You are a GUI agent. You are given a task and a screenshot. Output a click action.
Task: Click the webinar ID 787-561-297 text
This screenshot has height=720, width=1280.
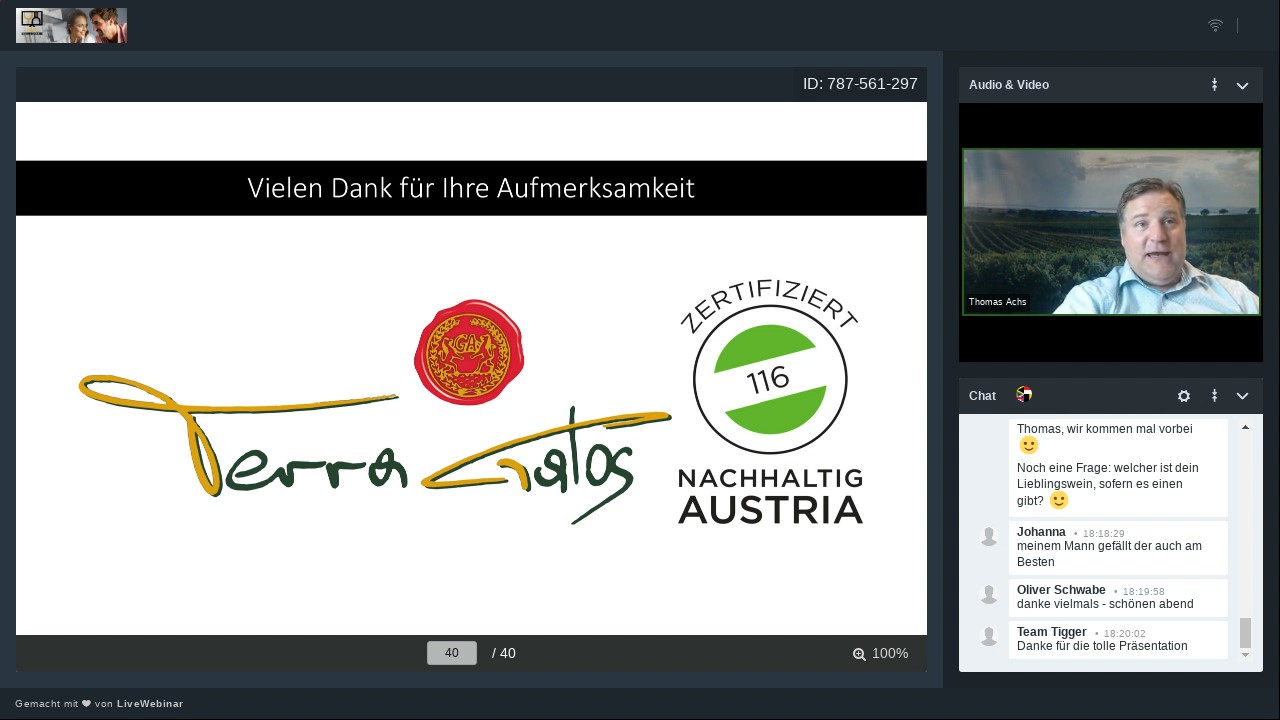[860, 84]
